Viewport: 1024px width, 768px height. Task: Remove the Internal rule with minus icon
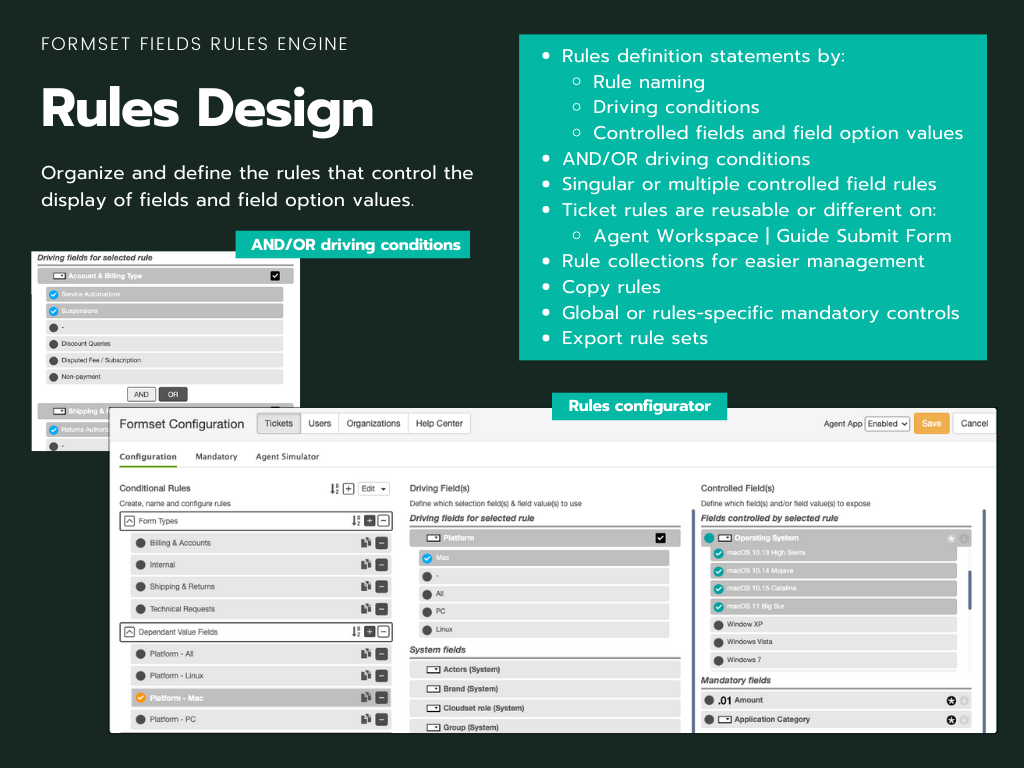[381, 565]
